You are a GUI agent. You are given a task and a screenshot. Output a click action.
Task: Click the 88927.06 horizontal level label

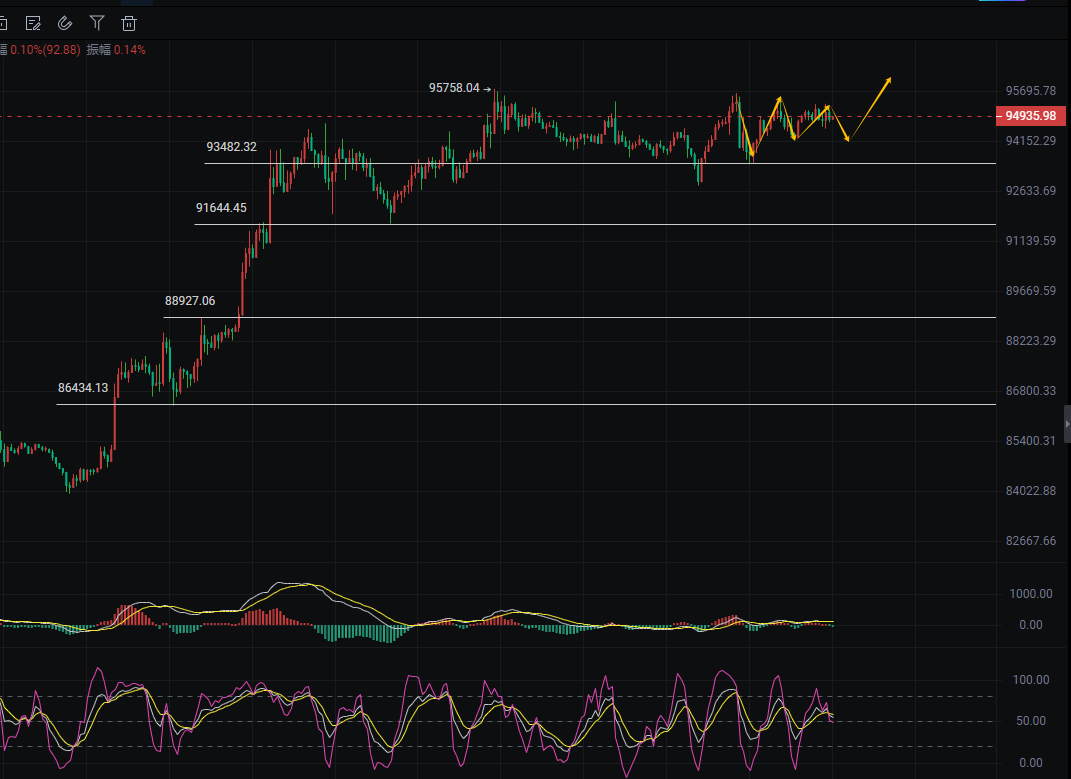190,300
